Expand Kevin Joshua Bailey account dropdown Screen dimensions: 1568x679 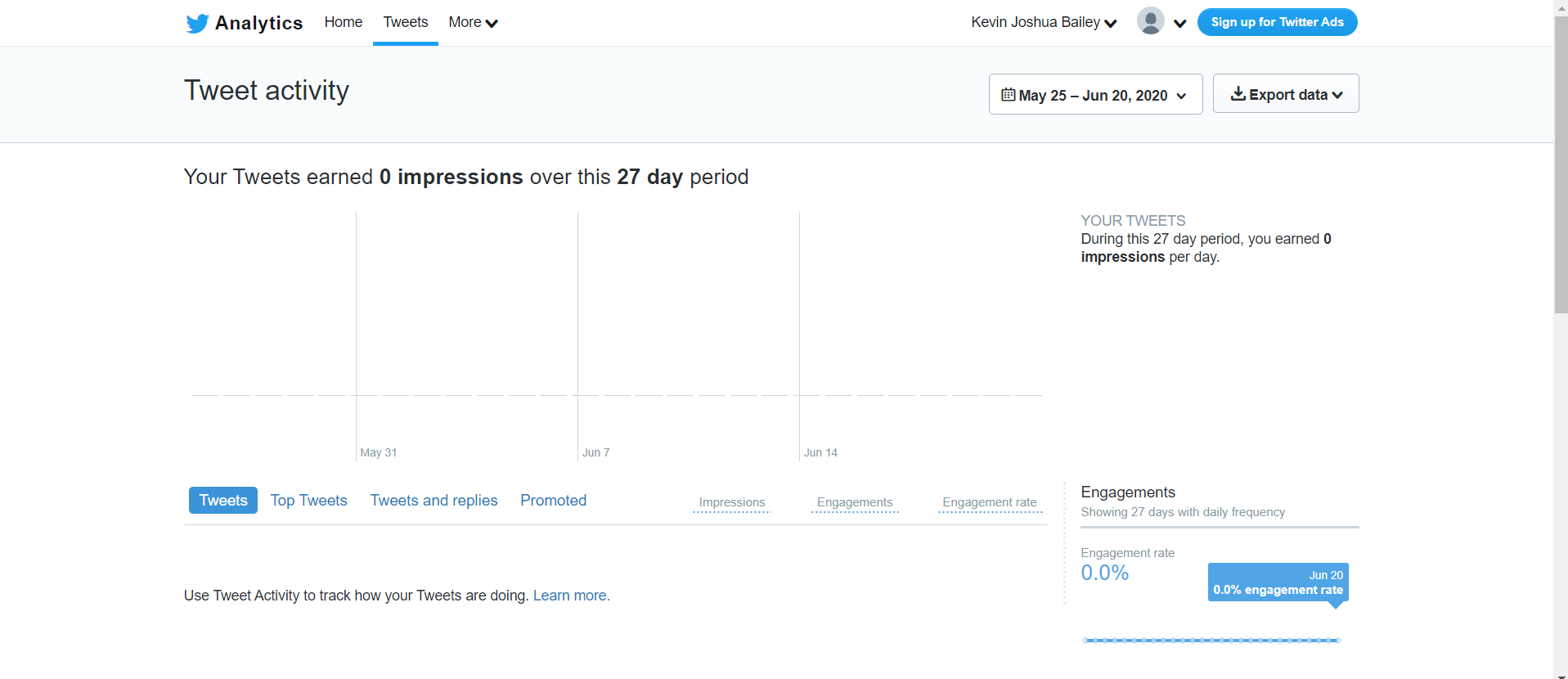click(1044, 22)
